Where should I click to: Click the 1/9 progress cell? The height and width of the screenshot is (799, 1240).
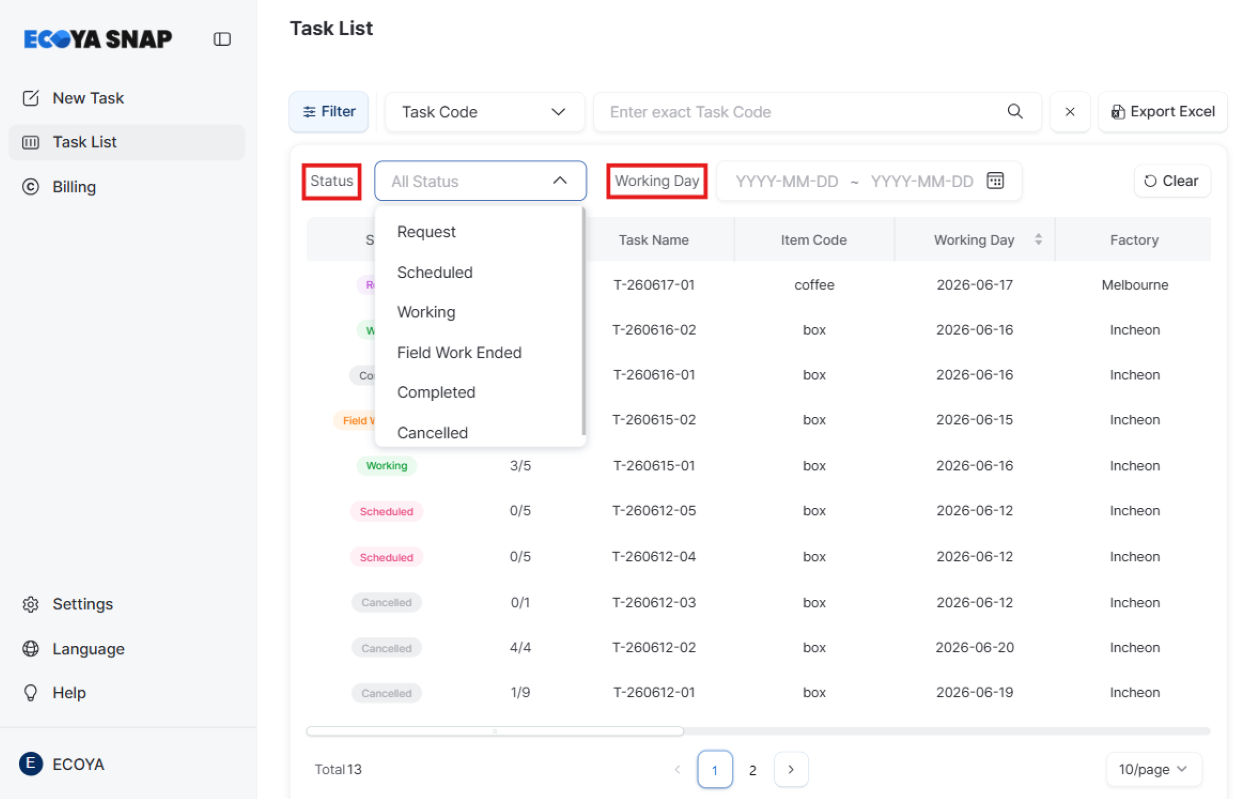point(520,693)
